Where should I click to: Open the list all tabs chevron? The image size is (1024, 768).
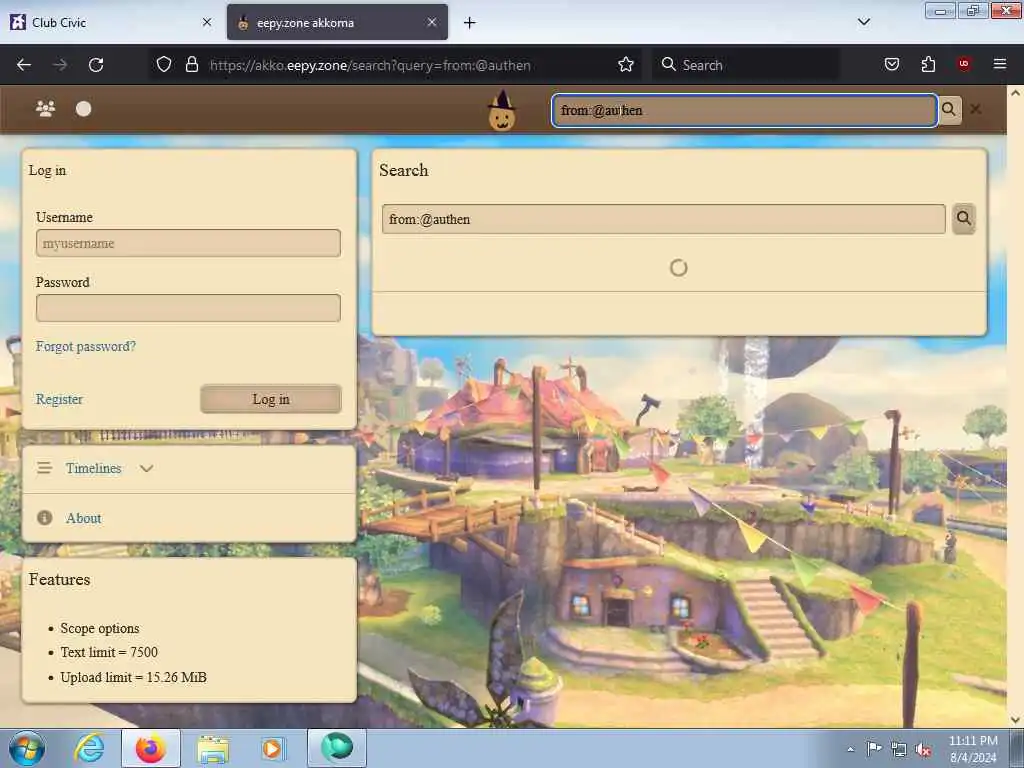pos(863,22)
